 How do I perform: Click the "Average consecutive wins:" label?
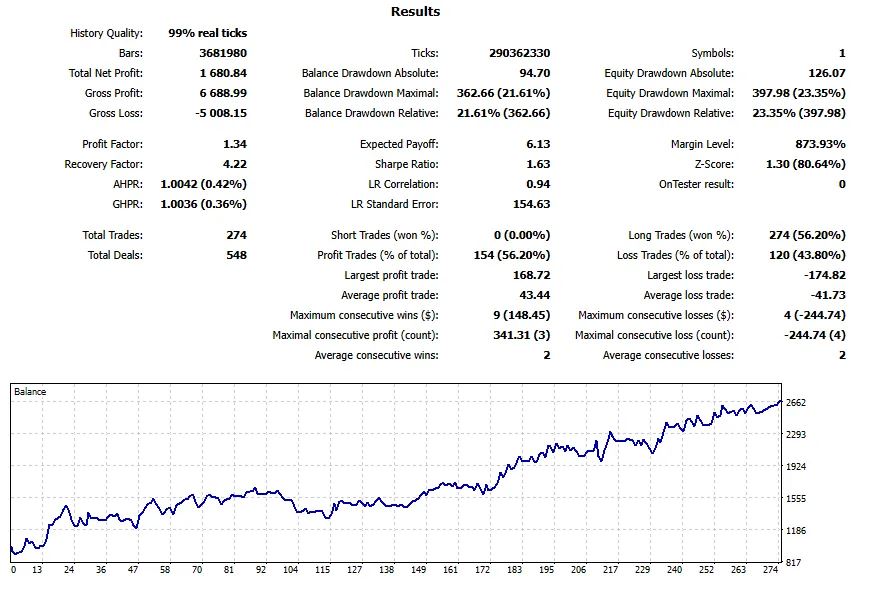pos(377,355)
